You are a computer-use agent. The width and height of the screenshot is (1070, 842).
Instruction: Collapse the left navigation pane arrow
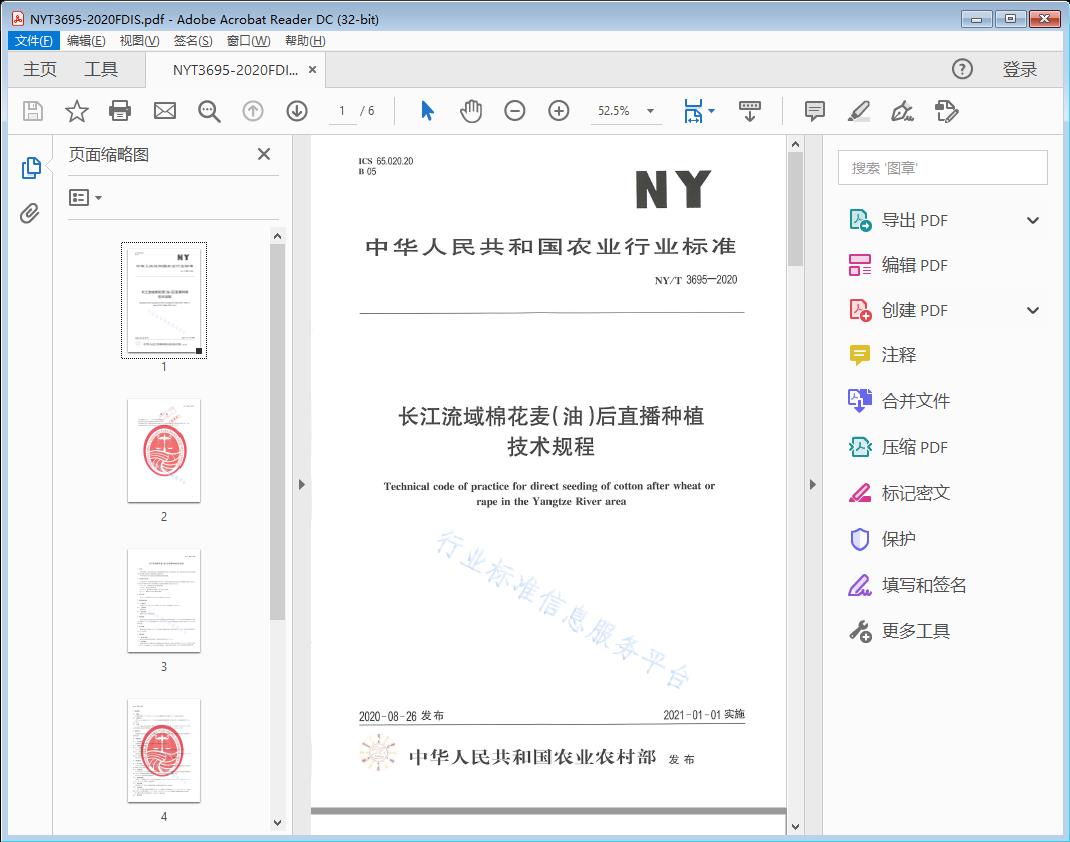302,485
